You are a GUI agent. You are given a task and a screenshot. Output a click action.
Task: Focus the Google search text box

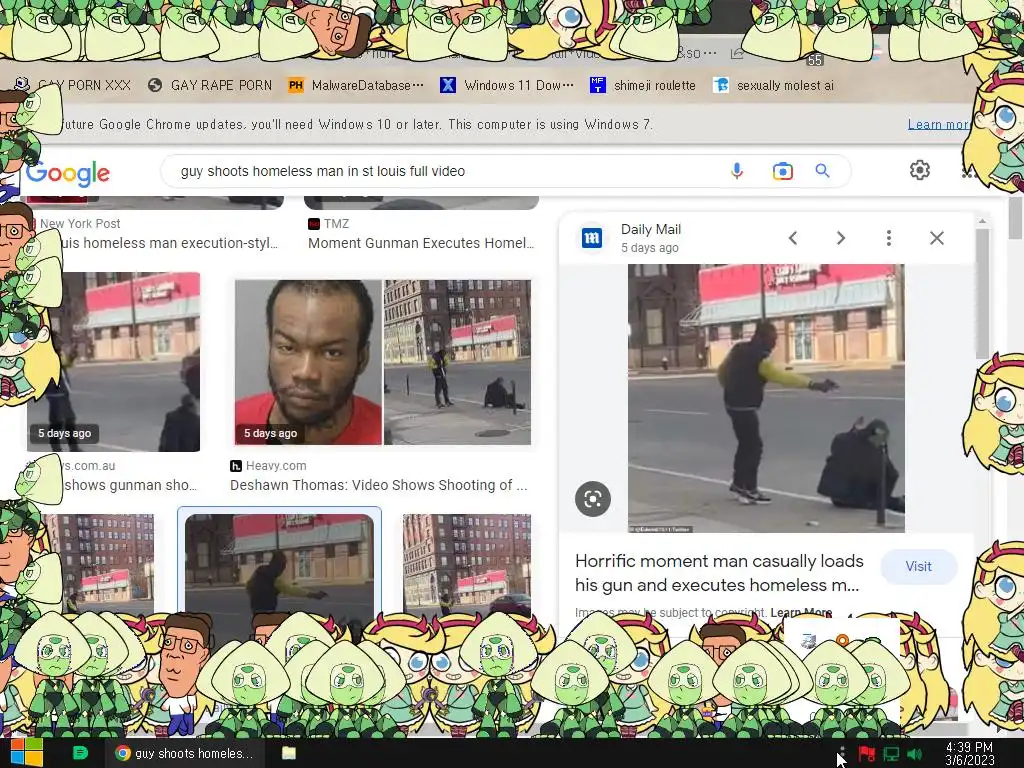[x=451, y=171]
